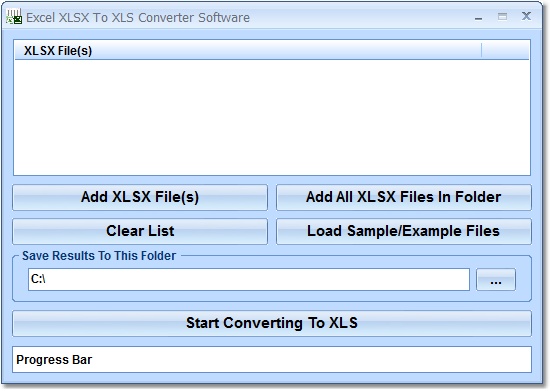Click the application icon in title bar
Screen dimensions: 550x391
[14, 17]
